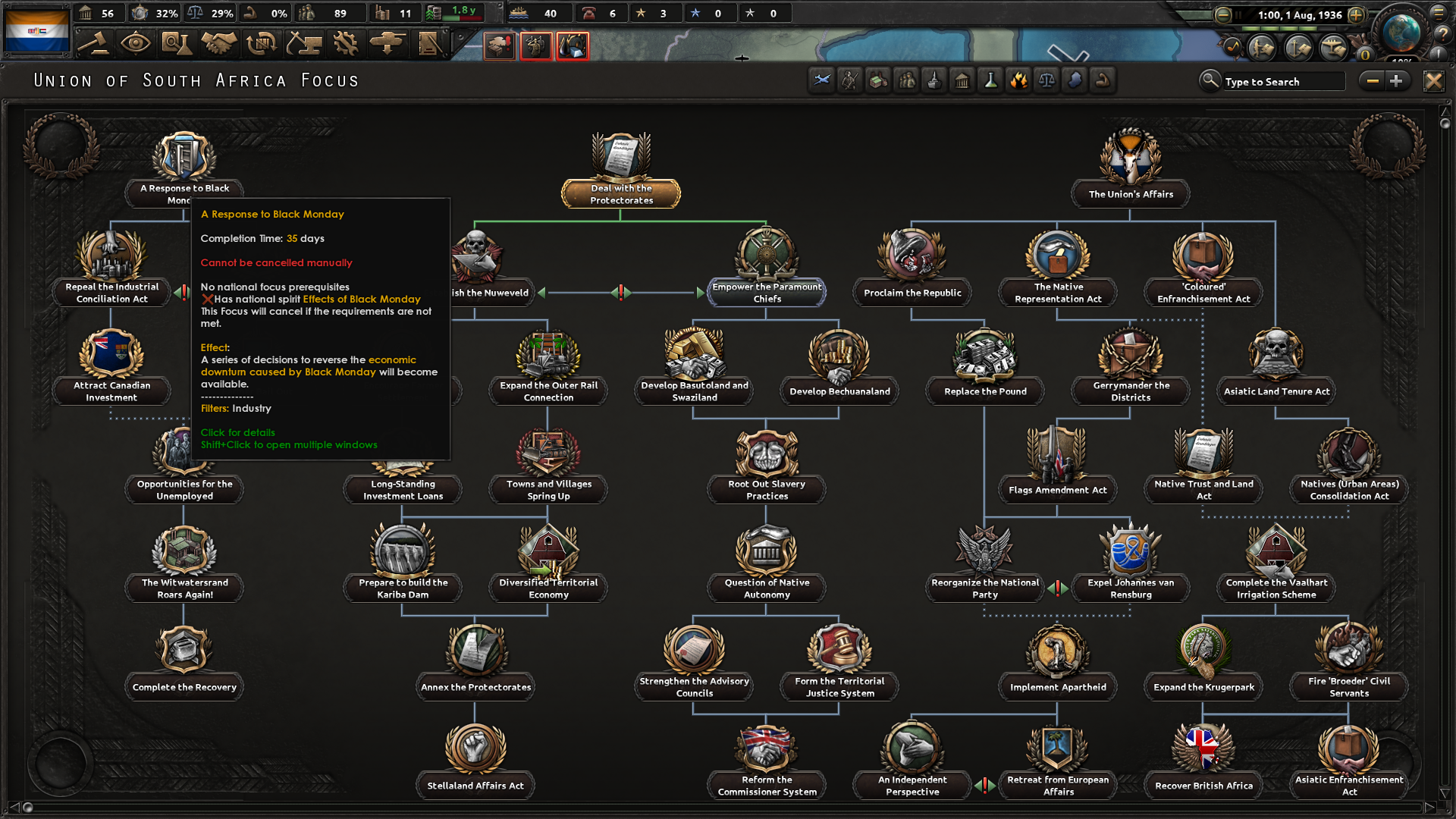The image size is (1456, 819).
Task: Click the vertical scrollbar handle
Action: pos(1445,123)
